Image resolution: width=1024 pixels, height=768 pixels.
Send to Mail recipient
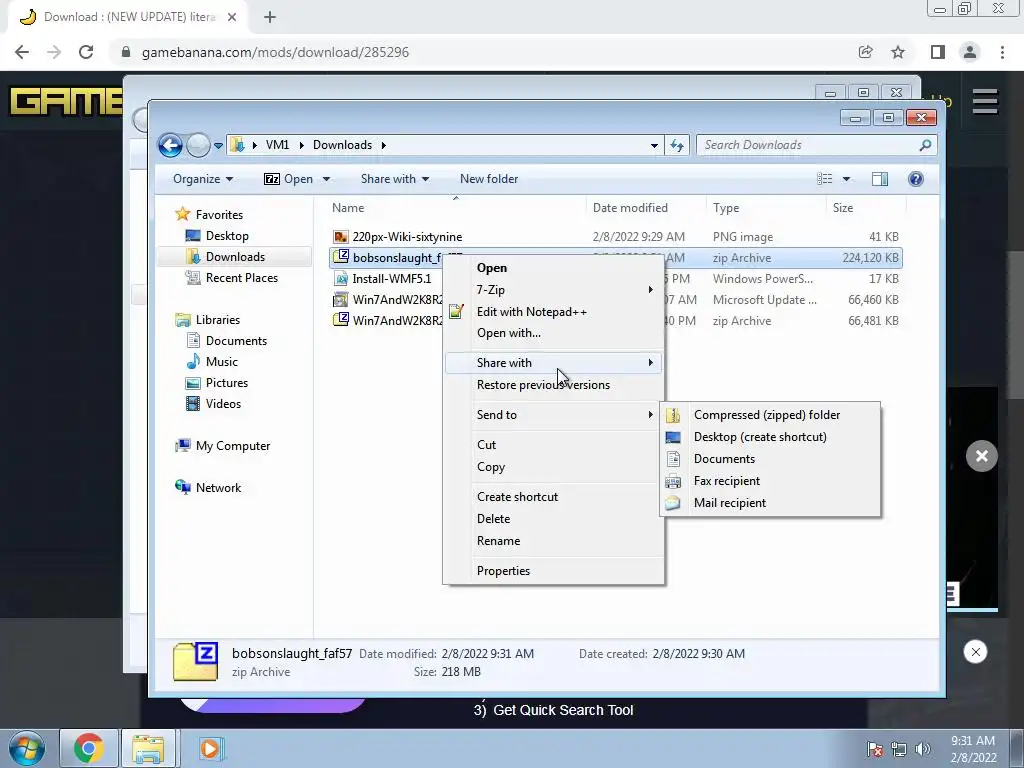(x=770, y=503)
